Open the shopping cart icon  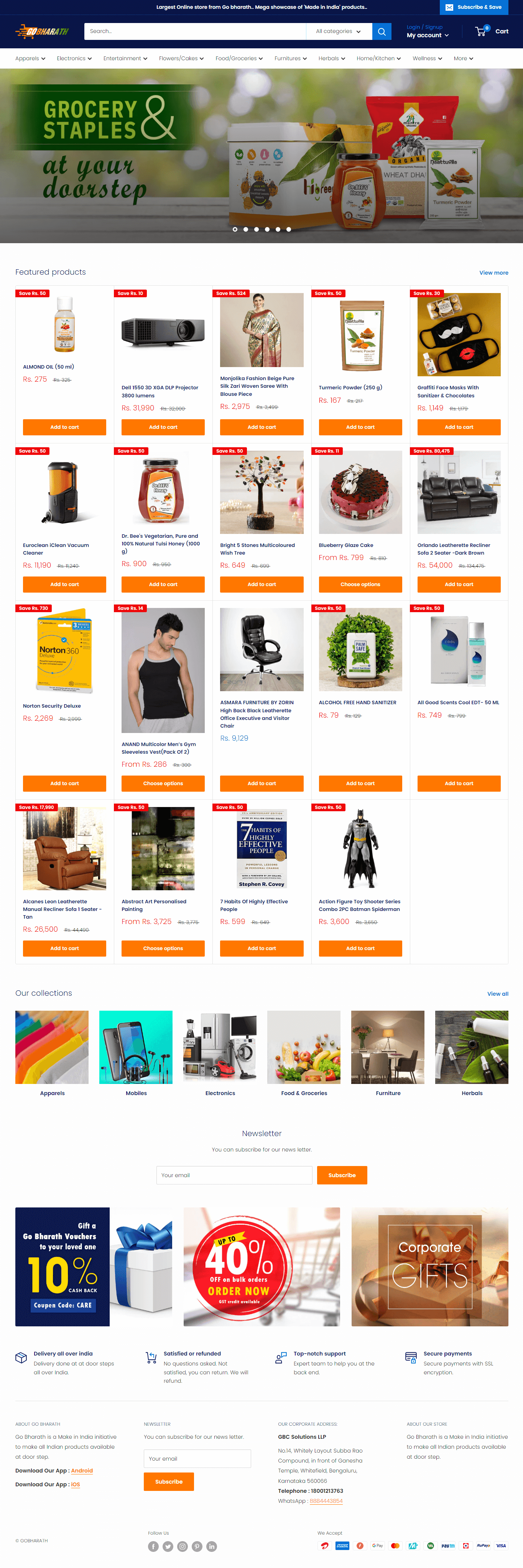click(x=481, y=31)
